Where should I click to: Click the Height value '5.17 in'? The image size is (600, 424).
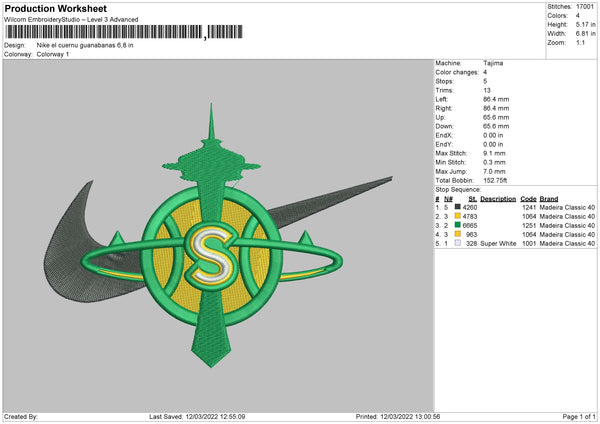585,24
